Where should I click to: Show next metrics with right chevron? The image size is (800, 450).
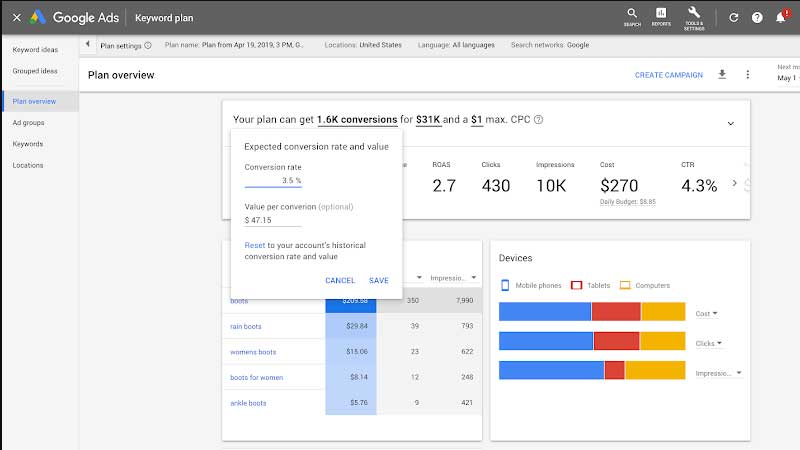[734, 183]
